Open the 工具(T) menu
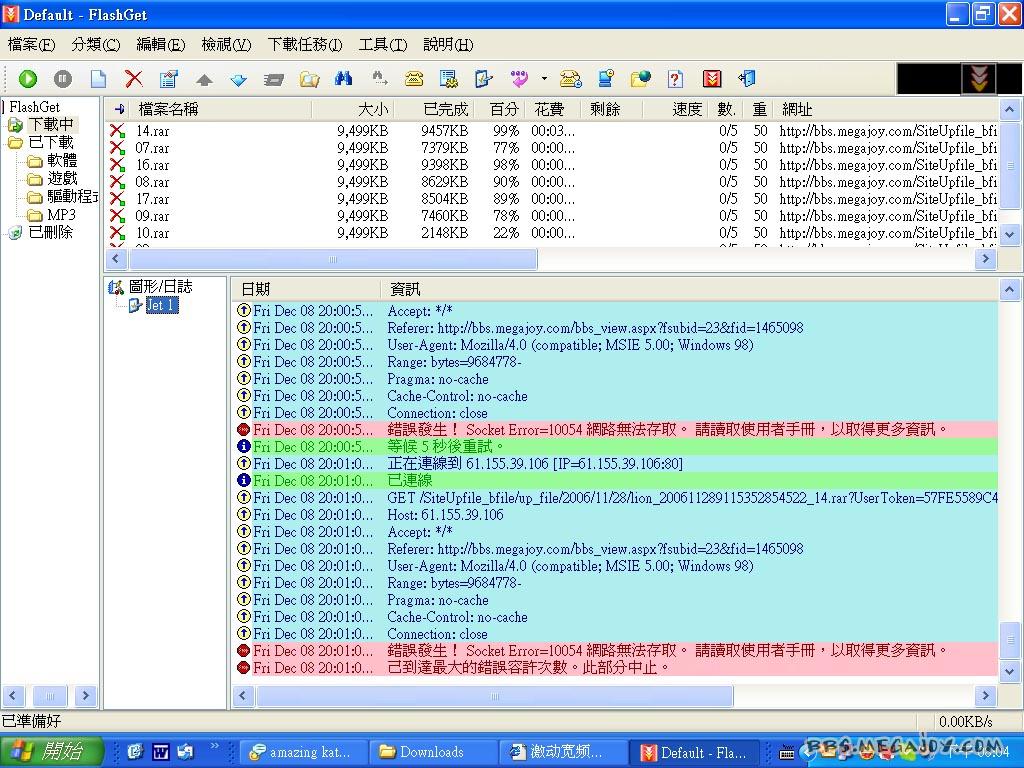The image size is (1024, 768). [x=383, y=44]
